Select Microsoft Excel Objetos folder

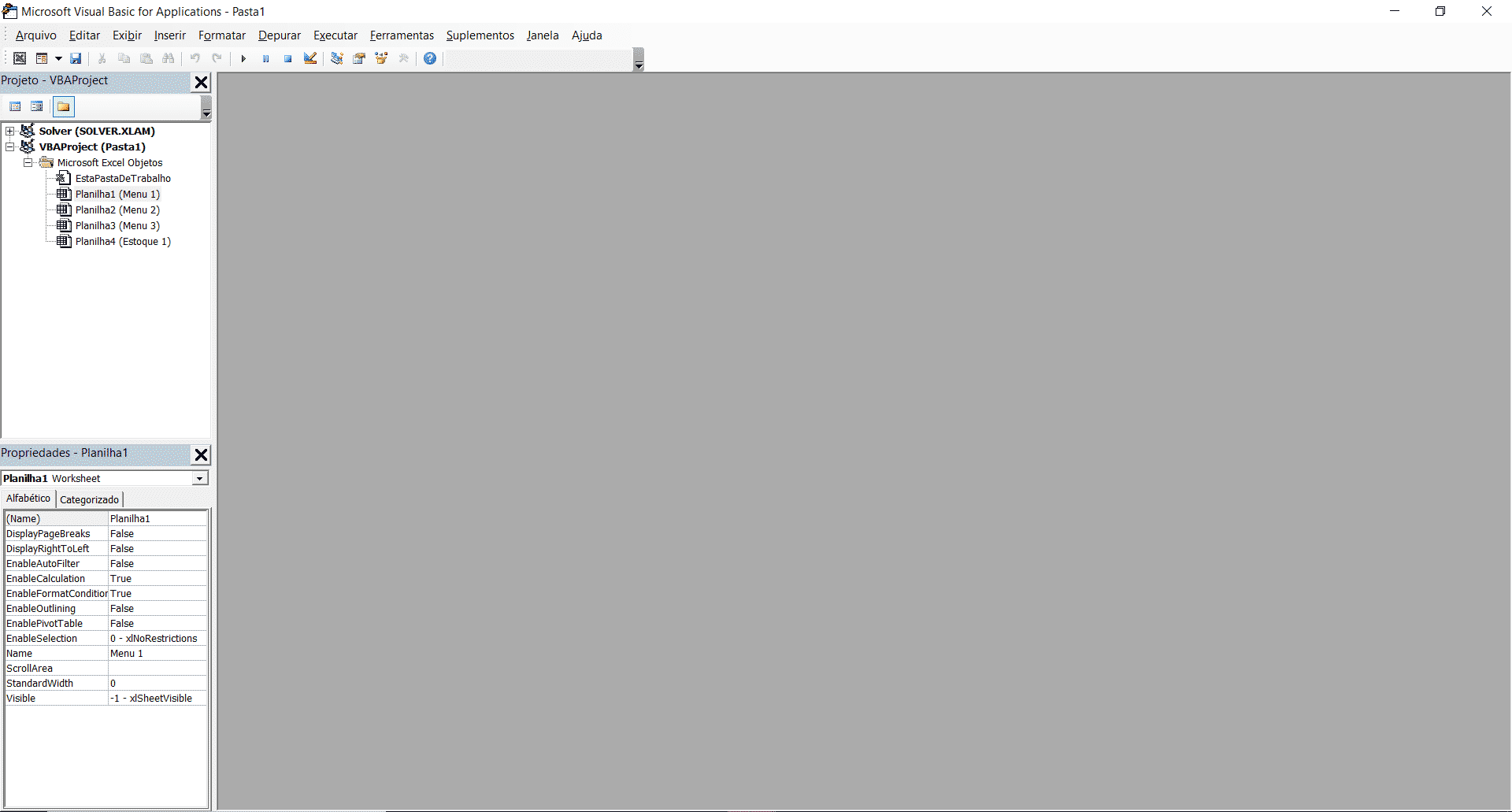pyautogui.click(x=109, y=162)
